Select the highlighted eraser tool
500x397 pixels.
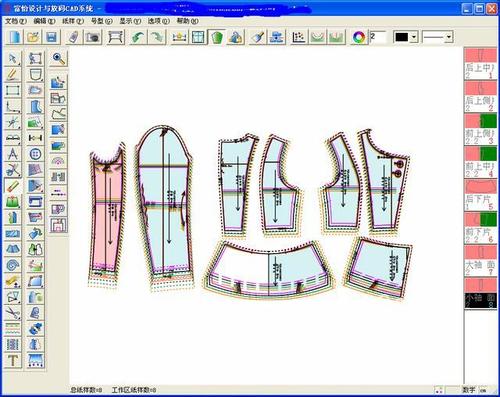point(13,186)
